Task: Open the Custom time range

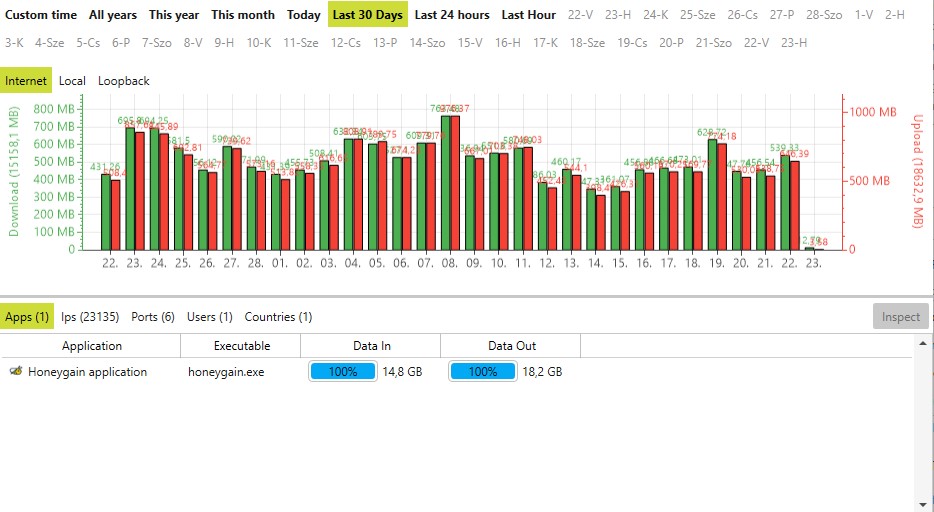Action: [x=41, y=15]
